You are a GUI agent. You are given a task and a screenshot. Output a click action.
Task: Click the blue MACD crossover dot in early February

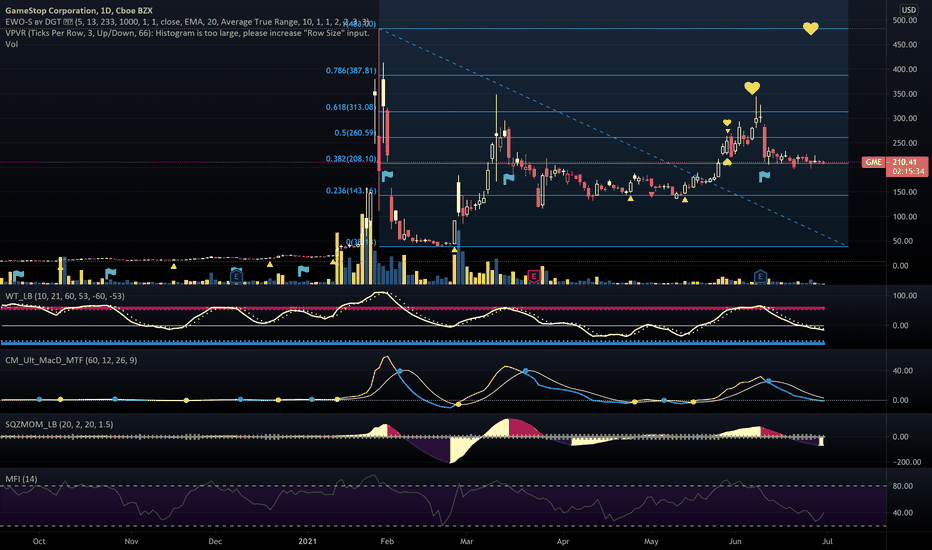[x=399, y=371]
